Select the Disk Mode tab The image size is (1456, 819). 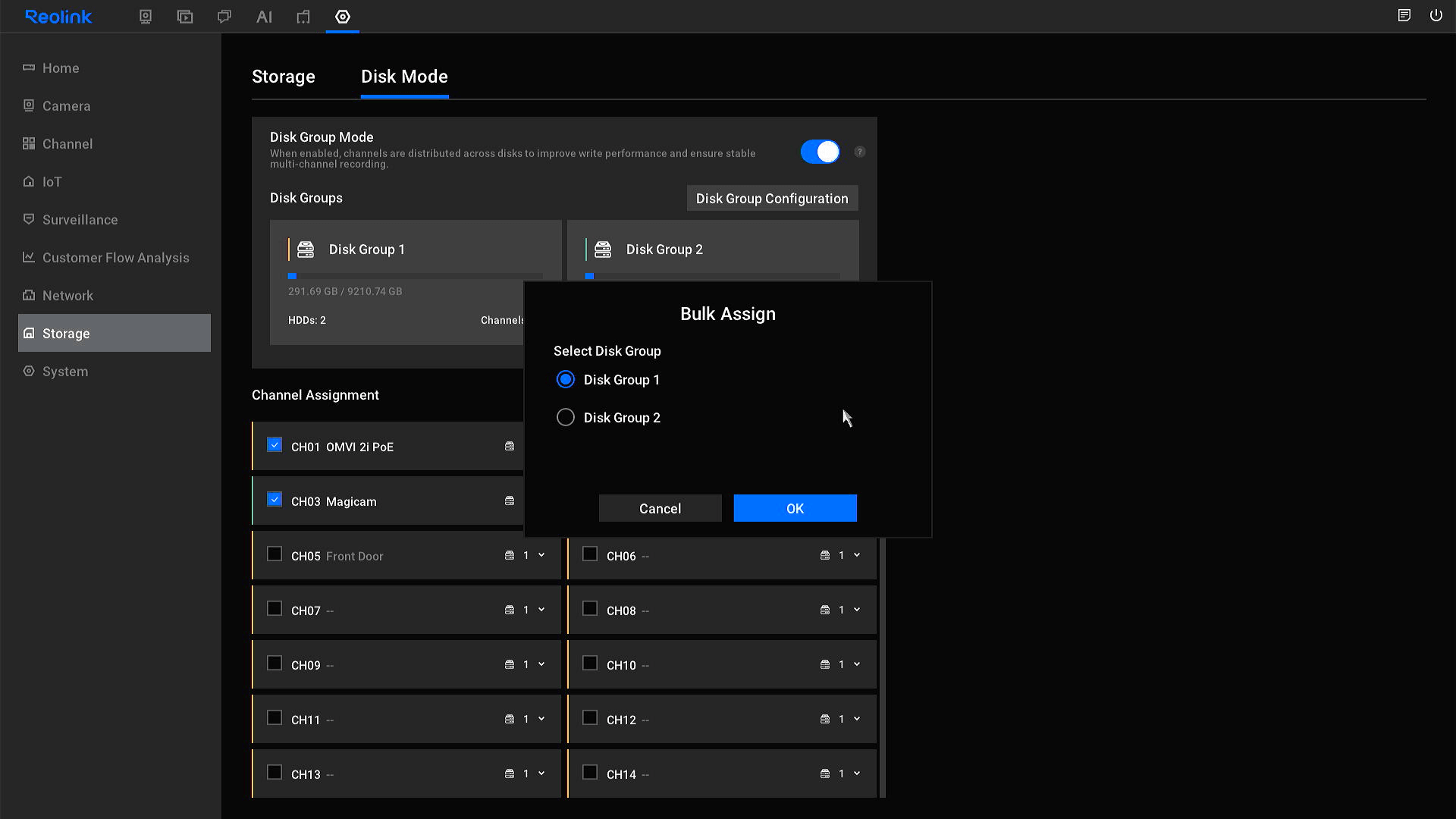(x=404, y=77)
